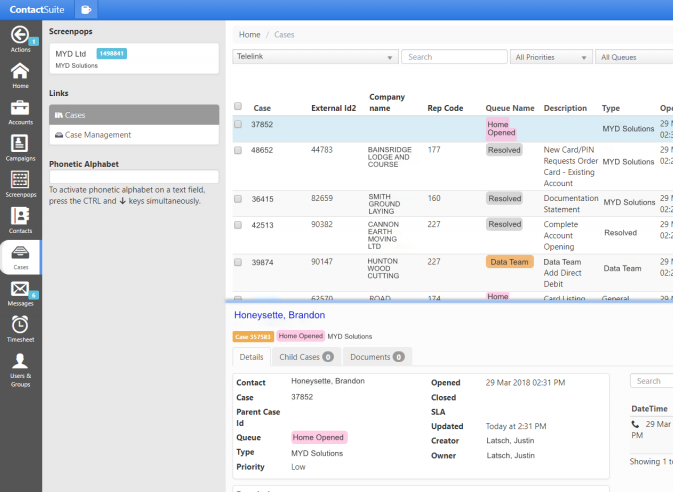The width and height of the screenshot is (673, 492).
Task: Check the box for case 48652
Action: 238,150
